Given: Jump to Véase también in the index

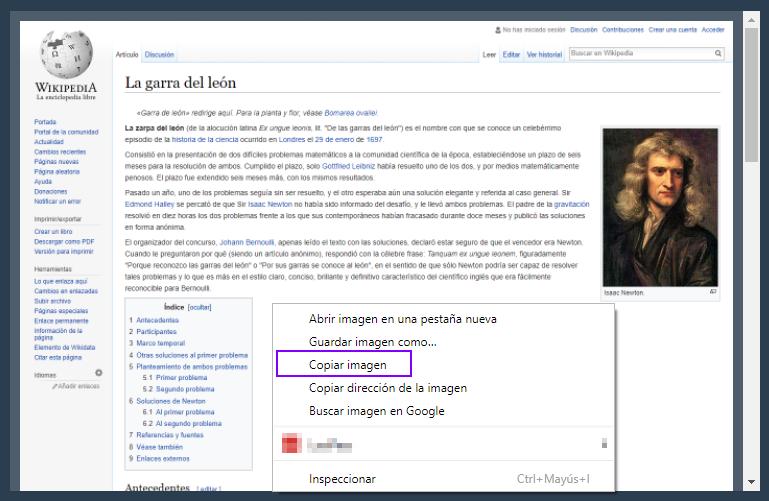Looking at the screenshot, I should pyautogui.click(x=159, y=447).
